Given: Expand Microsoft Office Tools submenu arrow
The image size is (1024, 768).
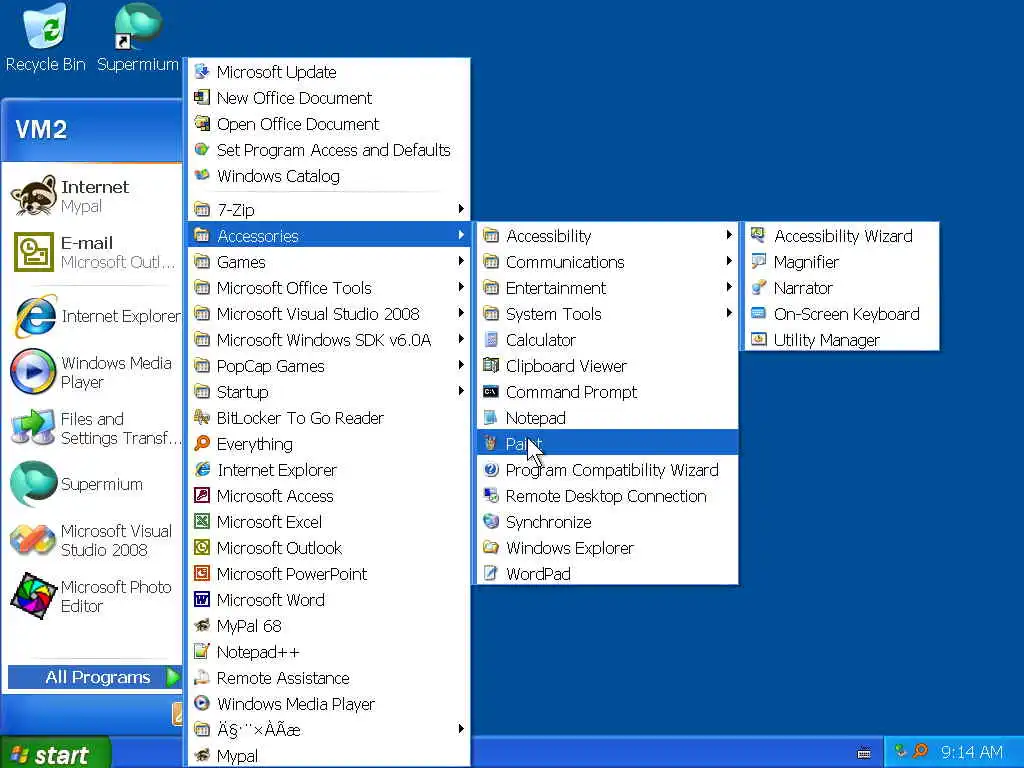Looking at the screenshot, I should pos(461,287).
